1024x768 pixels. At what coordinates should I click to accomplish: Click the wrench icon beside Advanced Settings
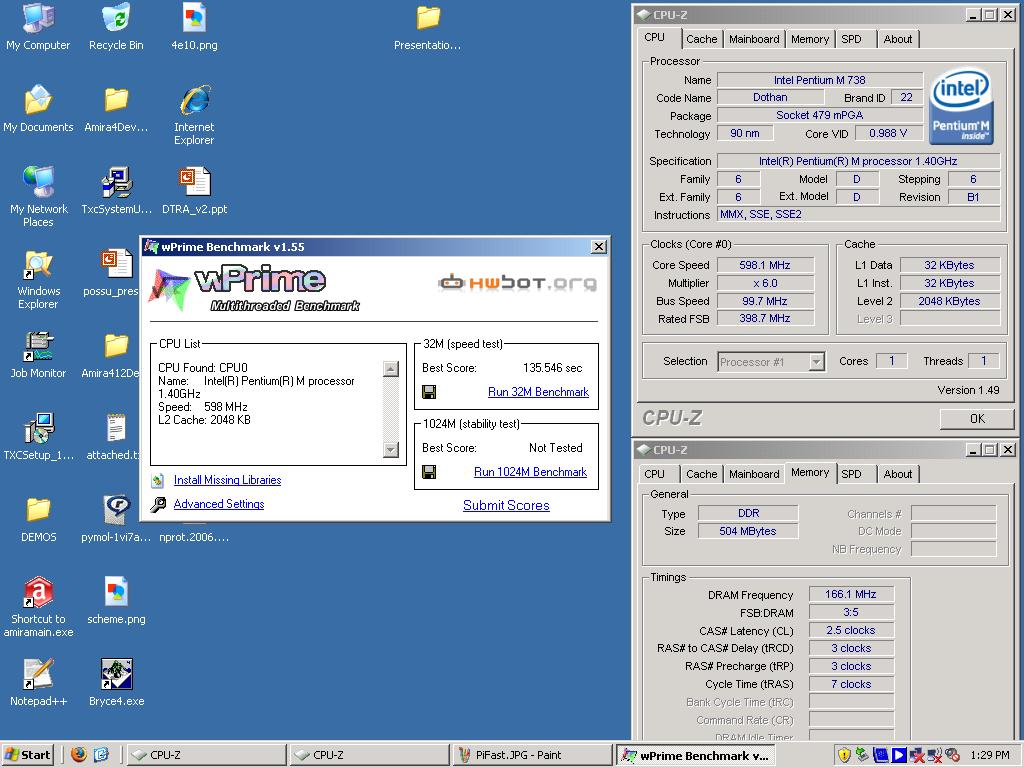157,504
